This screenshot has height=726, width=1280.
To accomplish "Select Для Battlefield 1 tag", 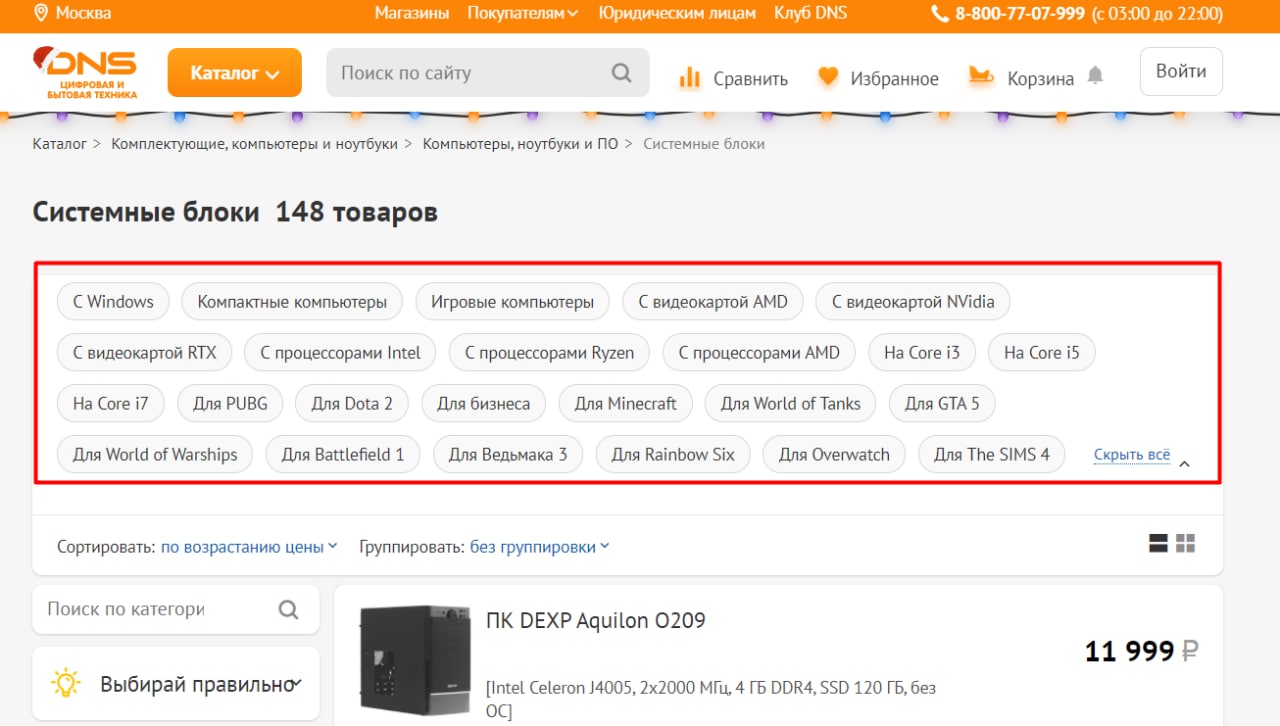I will [343, 455].
